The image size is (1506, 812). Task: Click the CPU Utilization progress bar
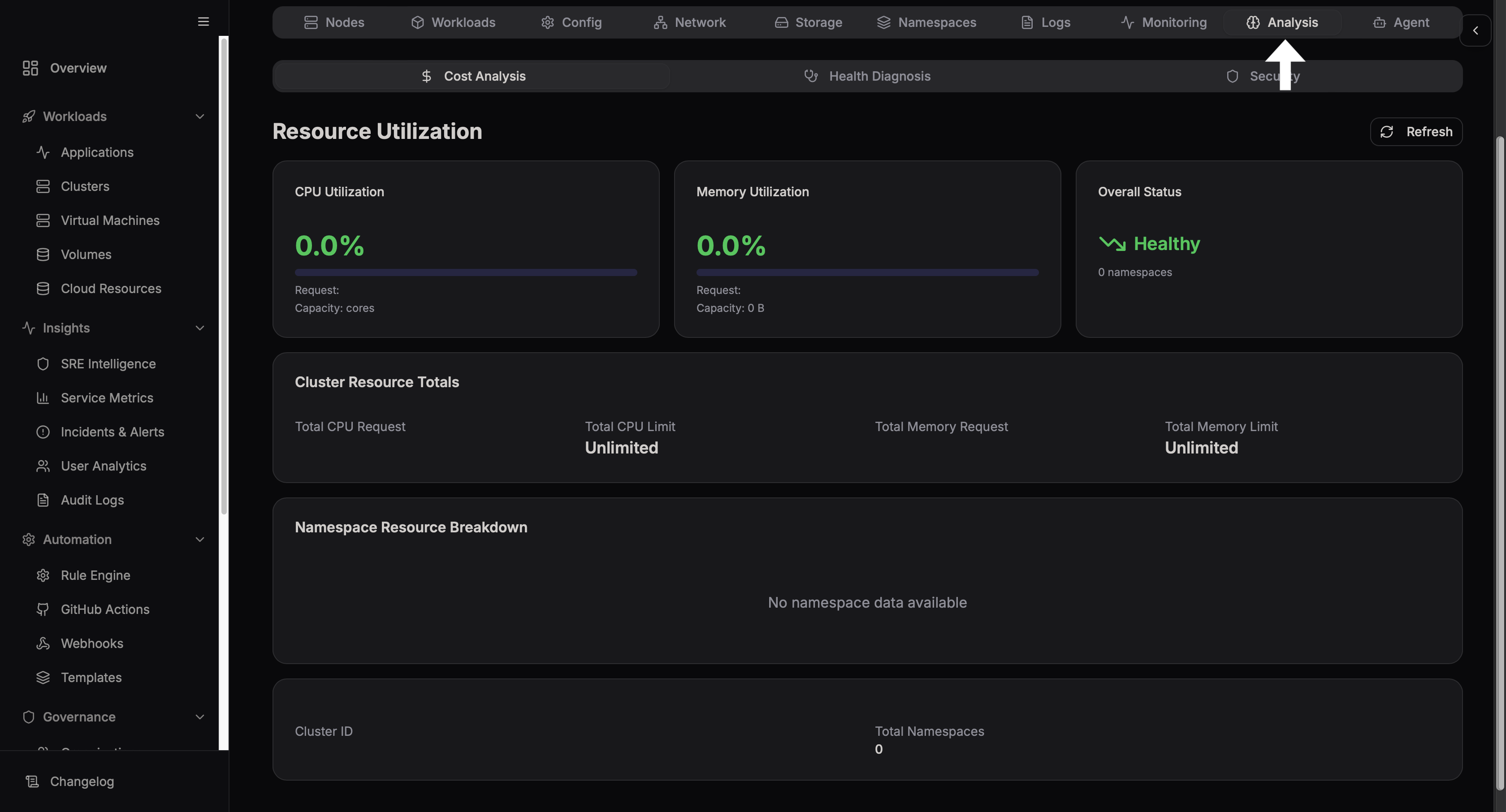(x=465, y=272)
